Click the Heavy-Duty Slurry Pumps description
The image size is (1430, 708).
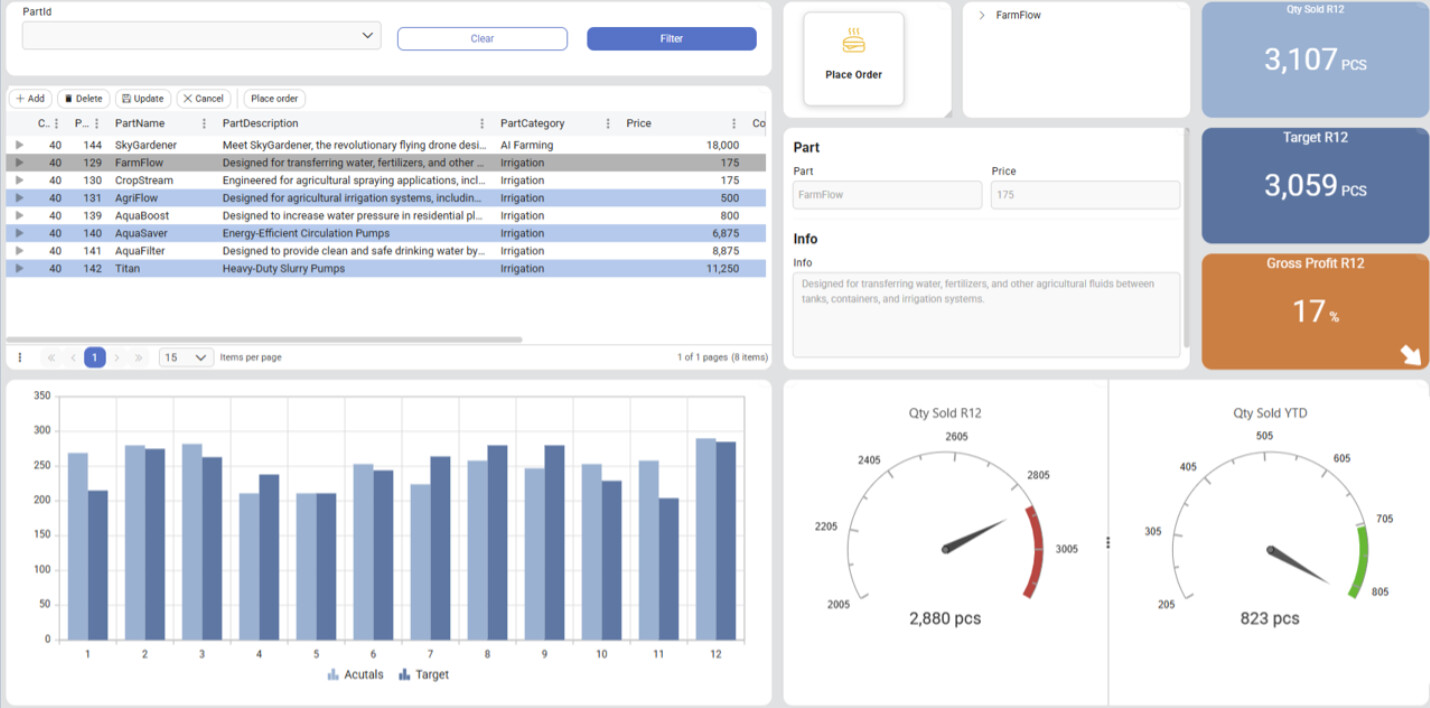284,268
